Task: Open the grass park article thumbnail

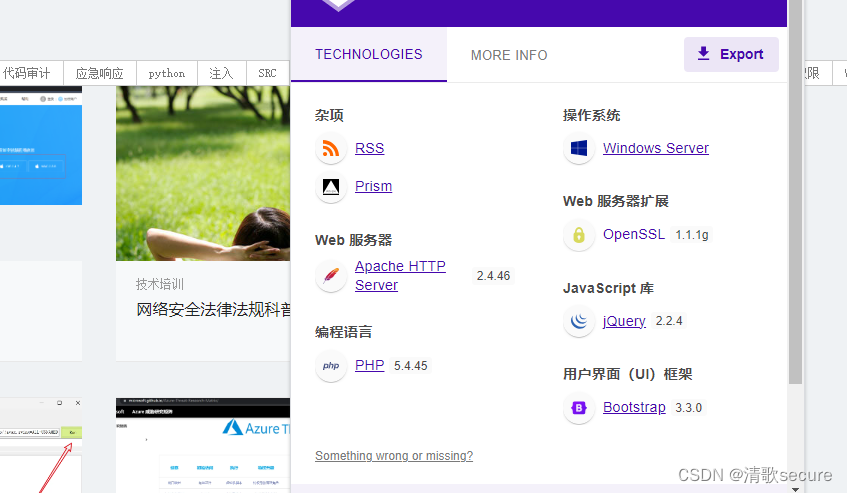Action: tap(203, 173)
